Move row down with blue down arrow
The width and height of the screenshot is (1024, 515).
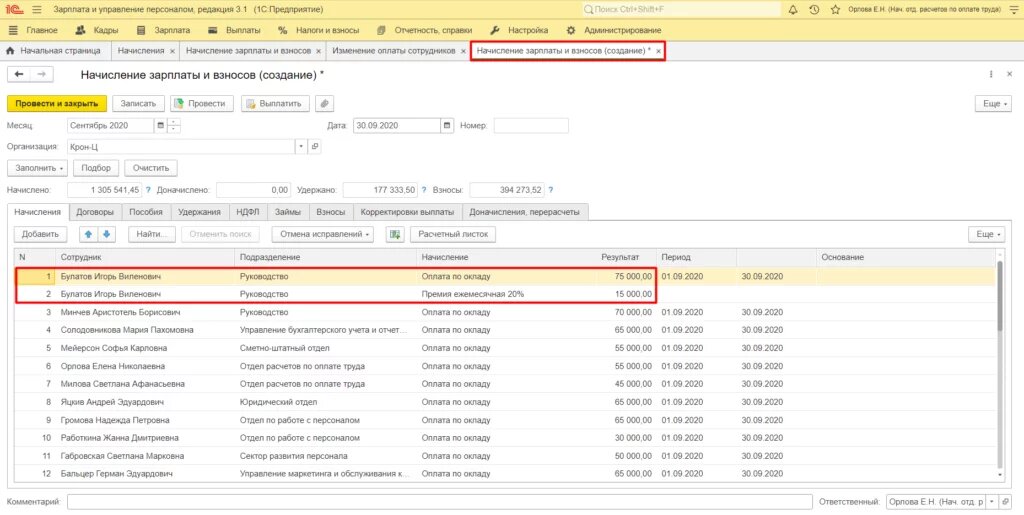pyautogui.click(x=106, y=234)
